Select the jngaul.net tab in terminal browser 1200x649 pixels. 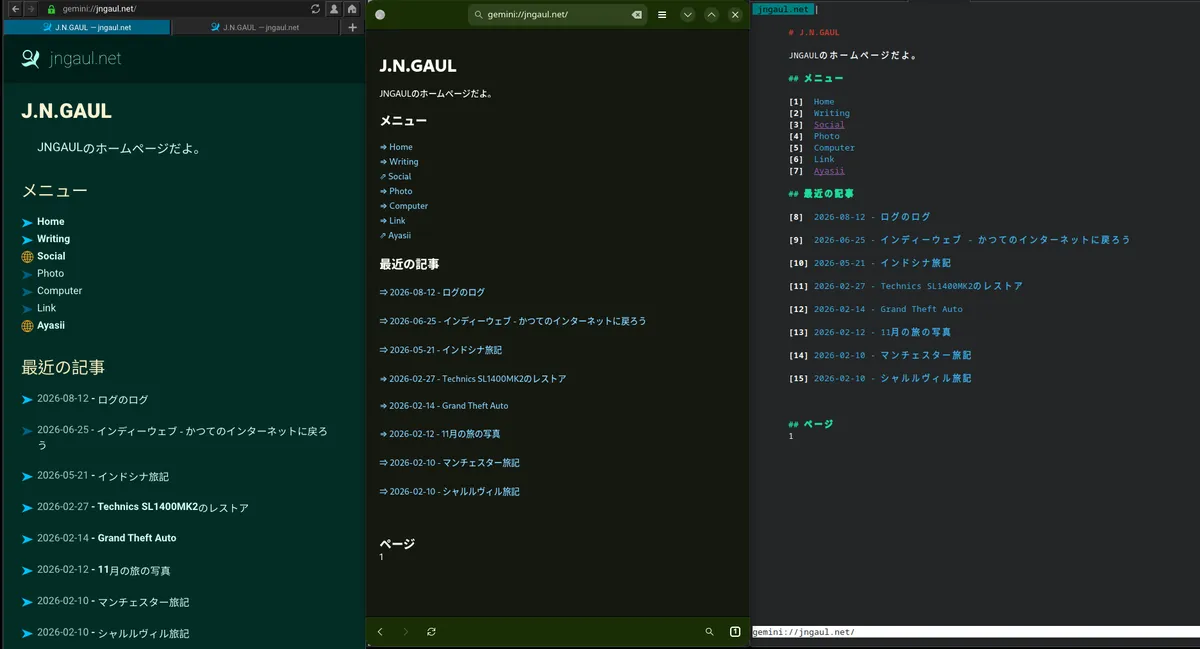[782, 9]
